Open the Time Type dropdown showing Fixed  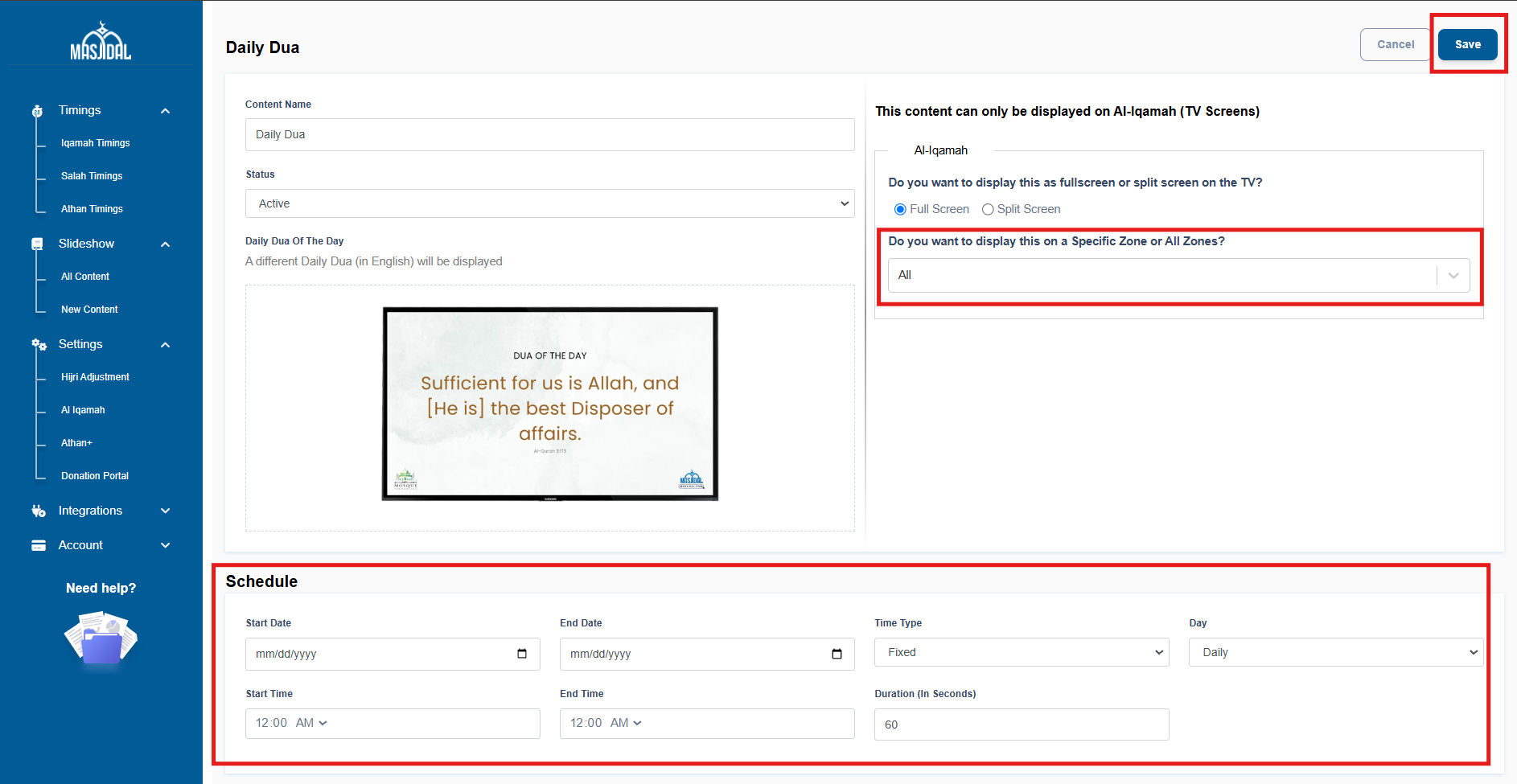pos(1021,652)
